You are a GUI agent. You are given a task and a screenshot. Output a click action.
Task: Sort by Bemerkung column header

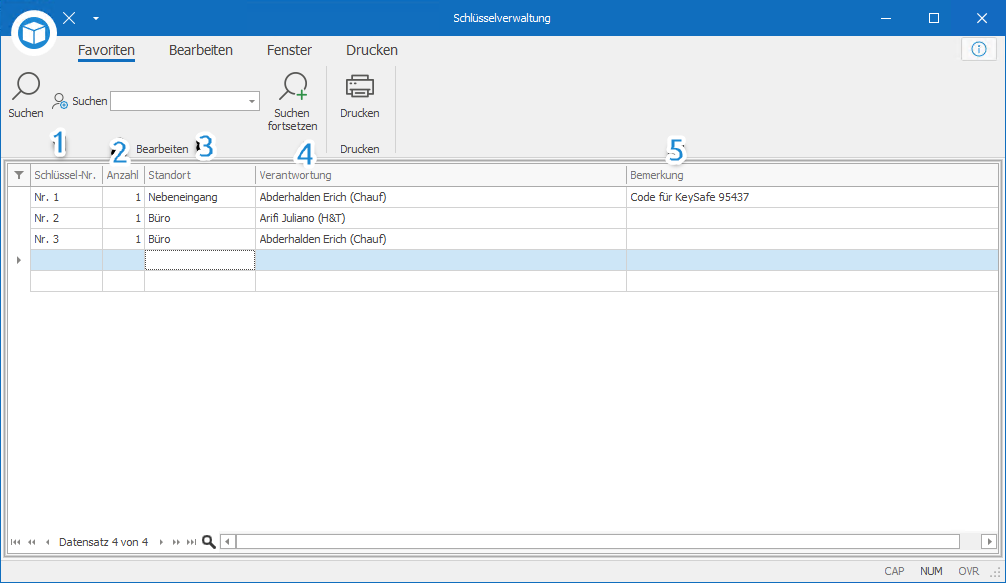coord(812,175)
